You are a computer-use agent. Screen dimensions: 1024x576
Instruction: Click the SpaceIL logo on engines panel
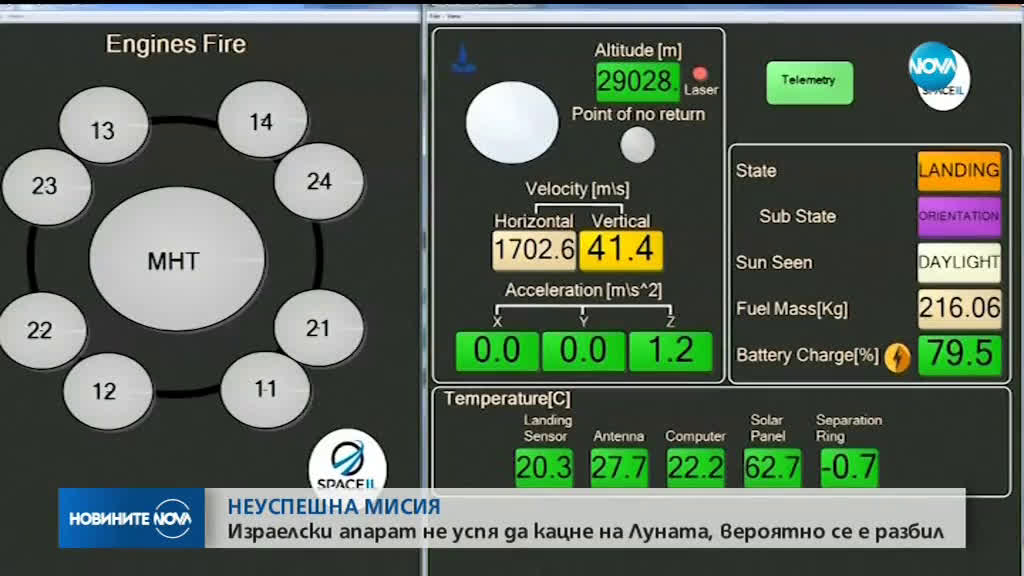pos(347,464)
